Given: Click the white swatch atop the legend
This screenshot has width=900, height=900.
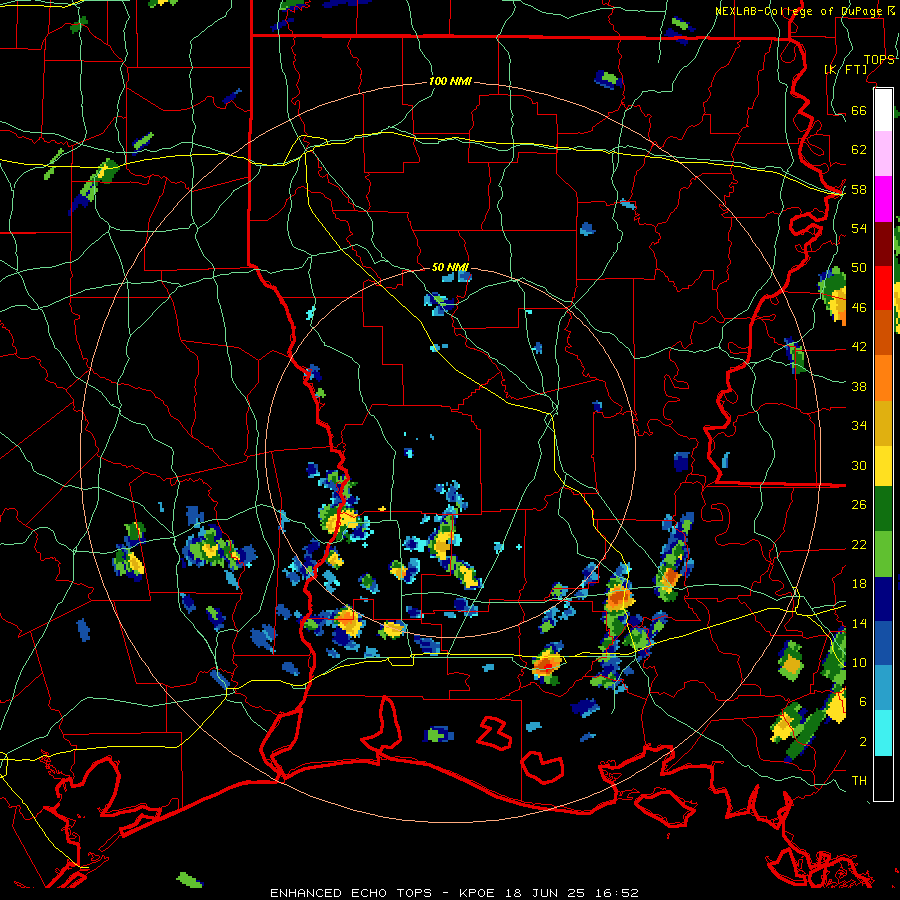Looking at the screenshot, I should [883, 110].
